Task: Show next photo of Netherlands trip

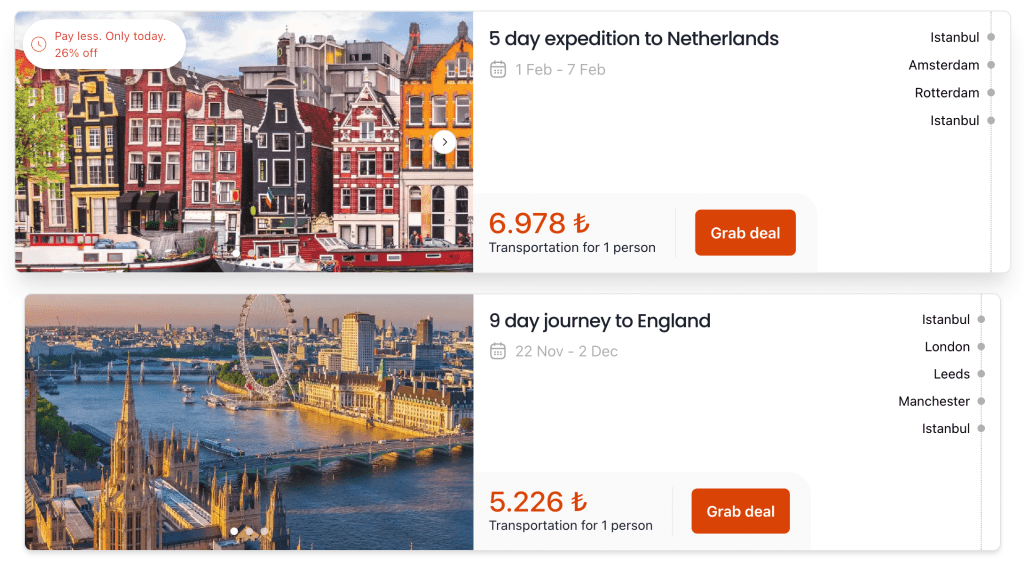Action: pos(444,142)
